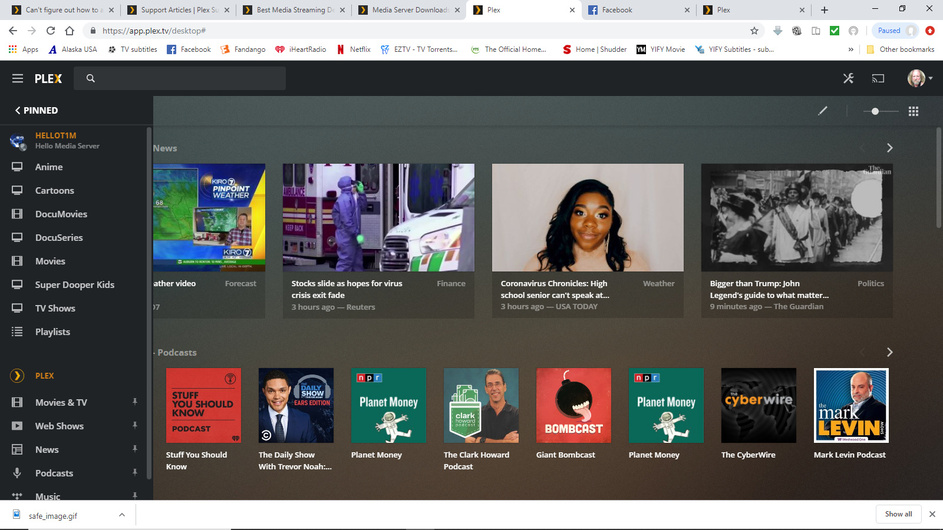This screenshot has height=530, width=943.
Task: Click the Podcasts section heading
Action: 177,353
